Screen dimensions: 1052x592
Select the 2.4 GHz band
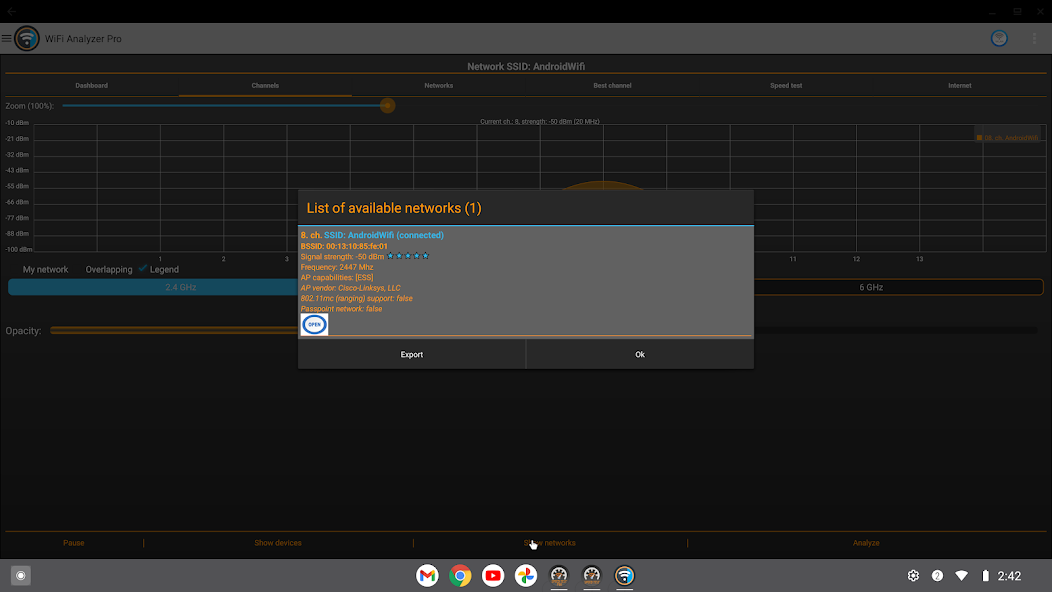(x=181, y=287)
